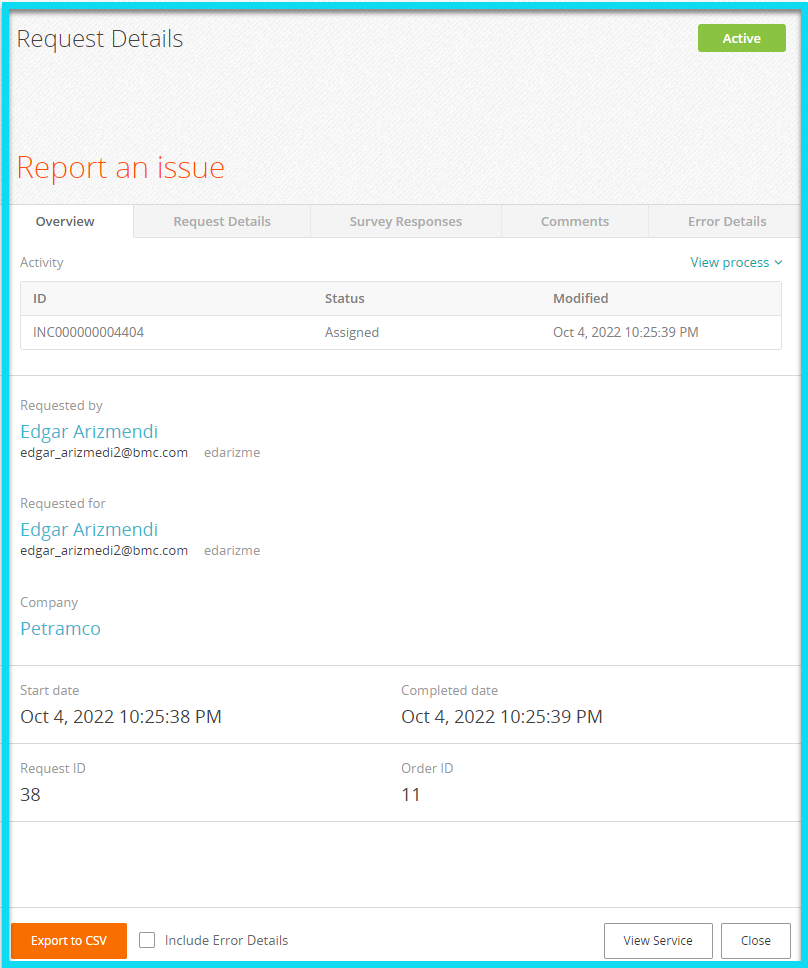Click the Order ID value 11
This screenshot has width=808, height=968.
(x=410, y=795)
